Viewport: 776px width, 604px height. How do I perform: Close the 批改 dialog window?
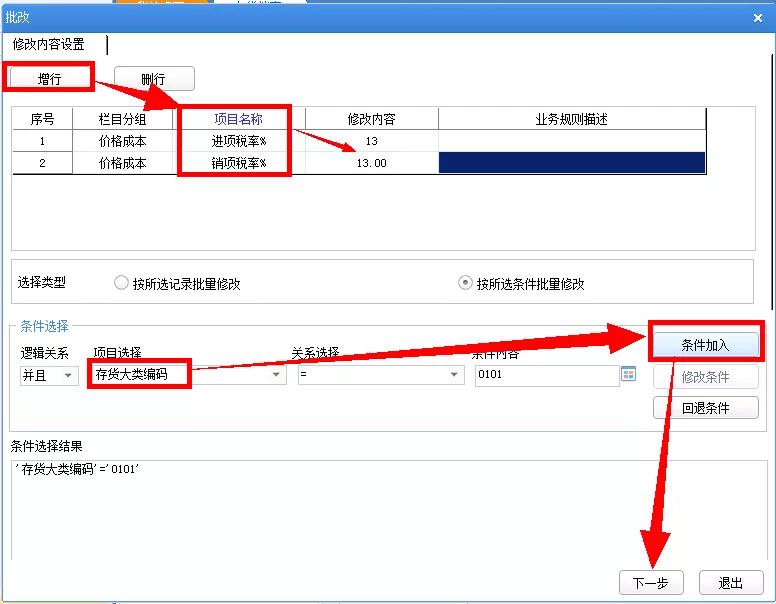pyautogui.click(x=758, y=17)
